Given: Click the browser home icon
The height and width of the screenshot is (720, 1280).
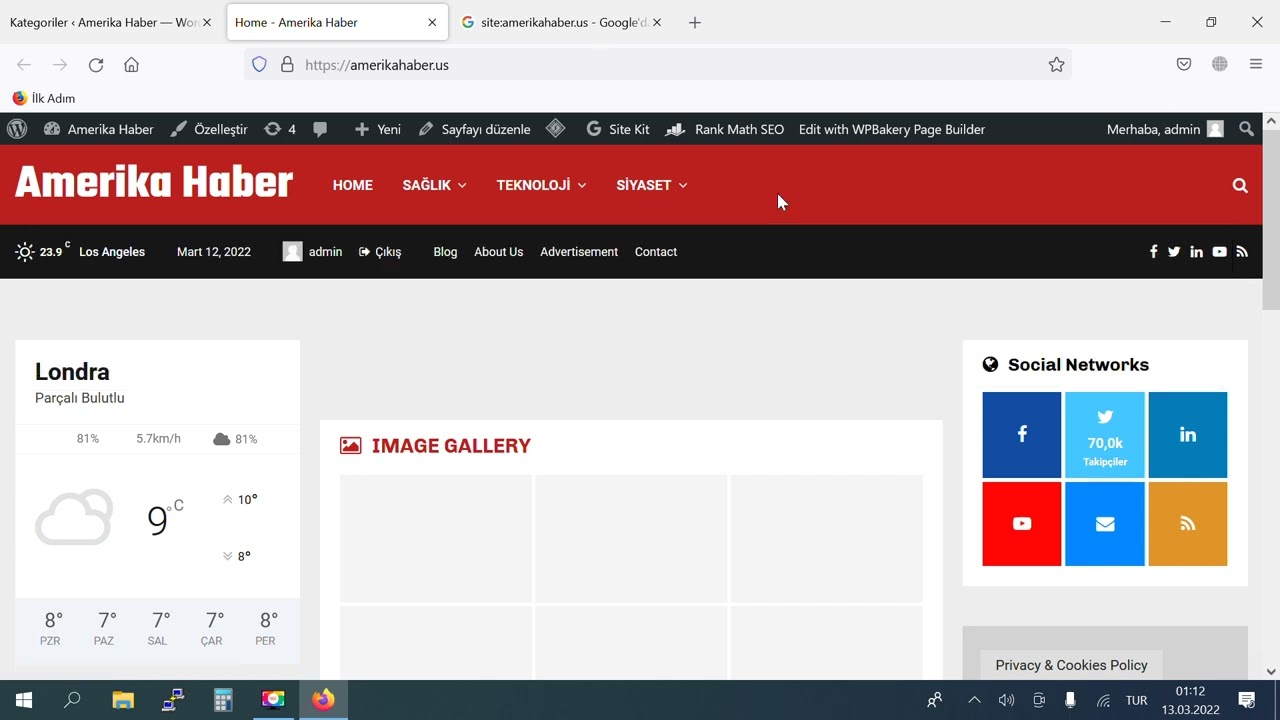Looking at the screenshot, I should 131,64.
